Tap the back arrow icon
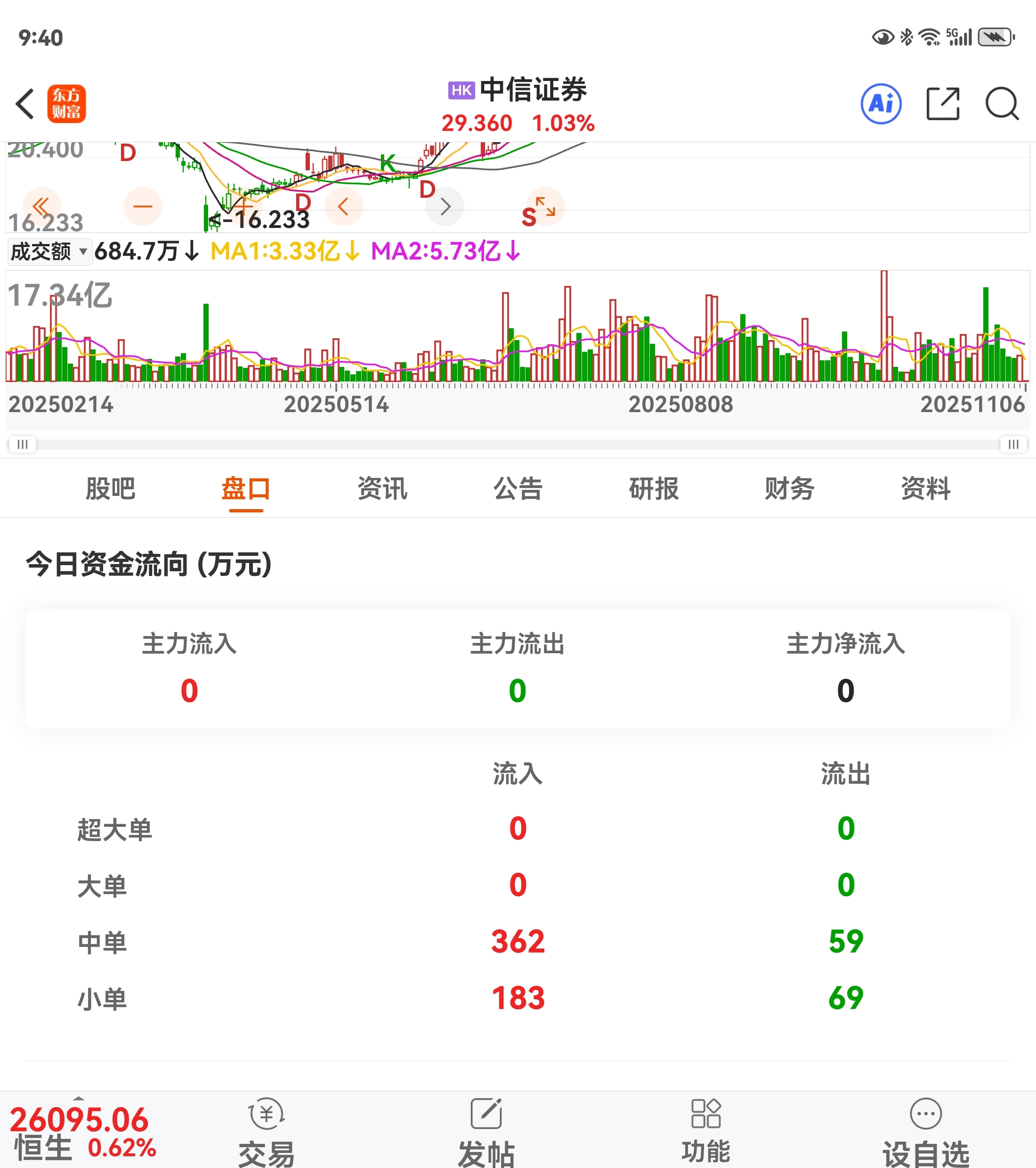Screen dimensions: 1036x1168 click(x=25, y=104)
